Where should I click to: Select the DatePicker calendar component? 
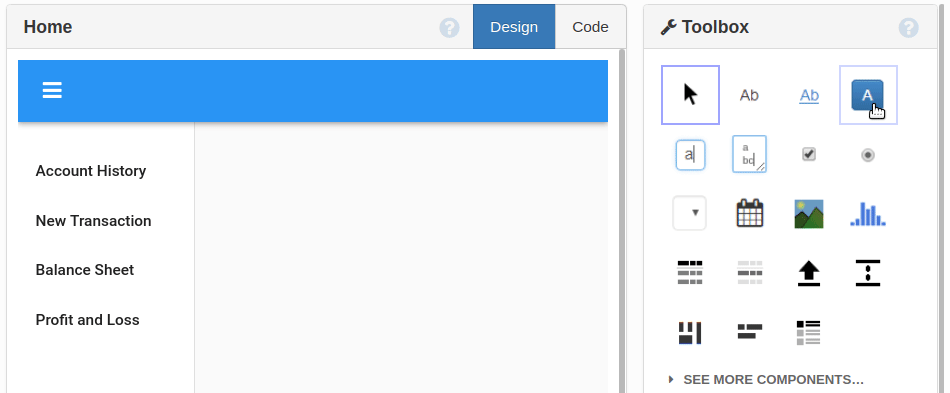[749, 213]
